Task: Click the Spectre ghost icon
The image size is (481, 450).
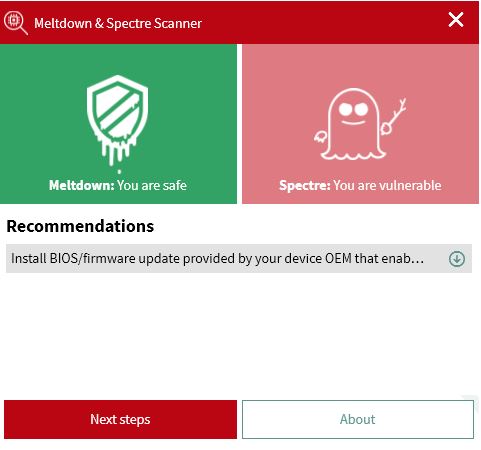Action: coord(360,124)
